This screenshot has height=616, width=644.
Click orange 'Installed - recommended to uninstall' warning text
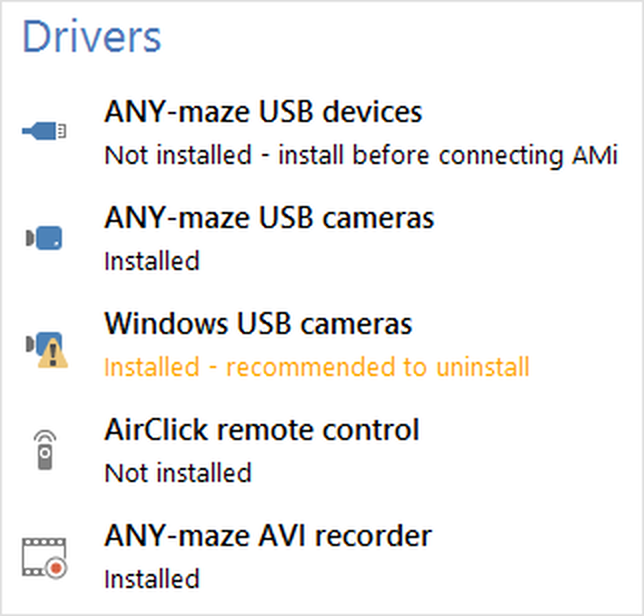316,367
